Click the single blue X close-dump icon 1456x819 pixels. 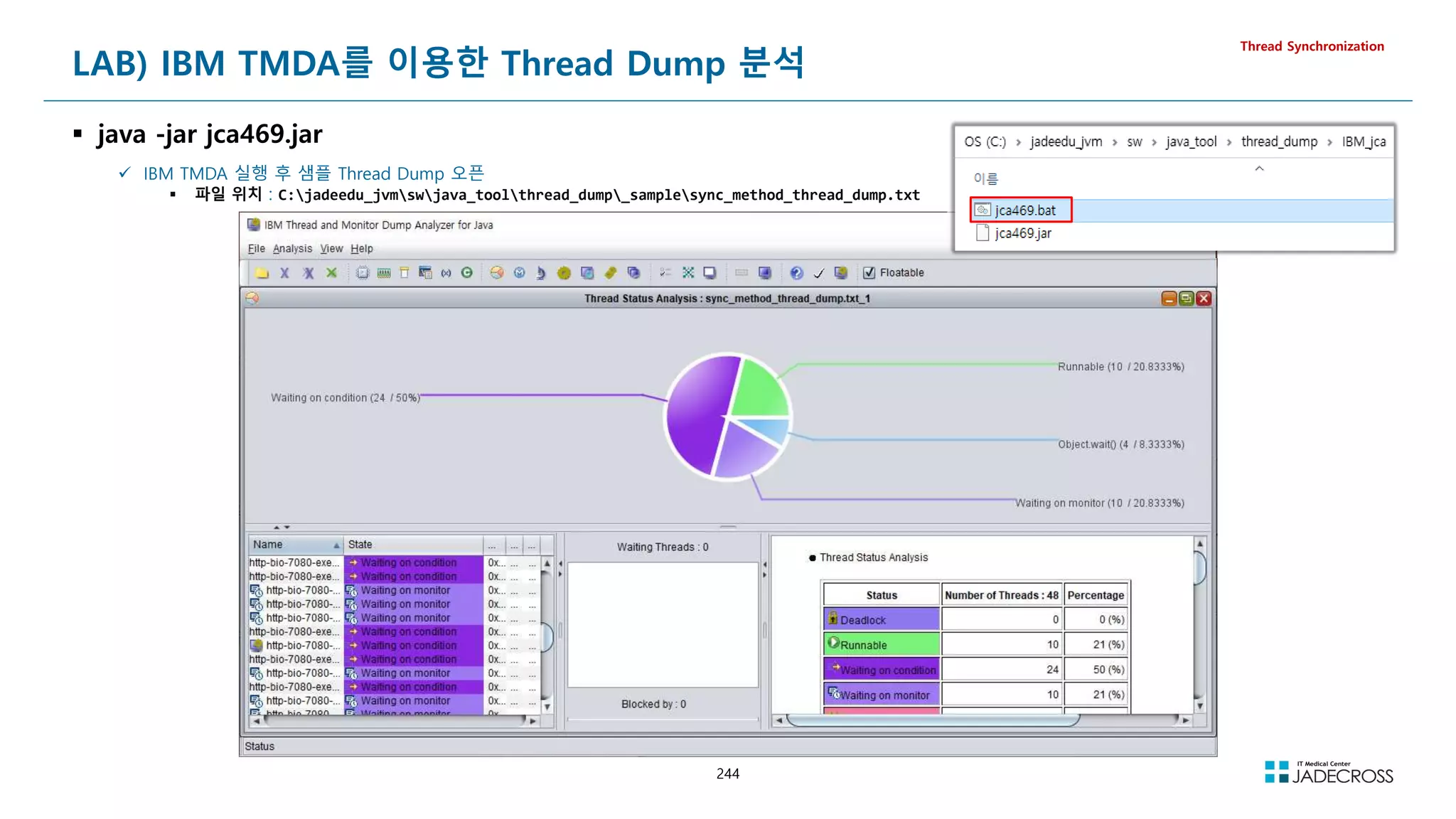[x=284, y=273]
